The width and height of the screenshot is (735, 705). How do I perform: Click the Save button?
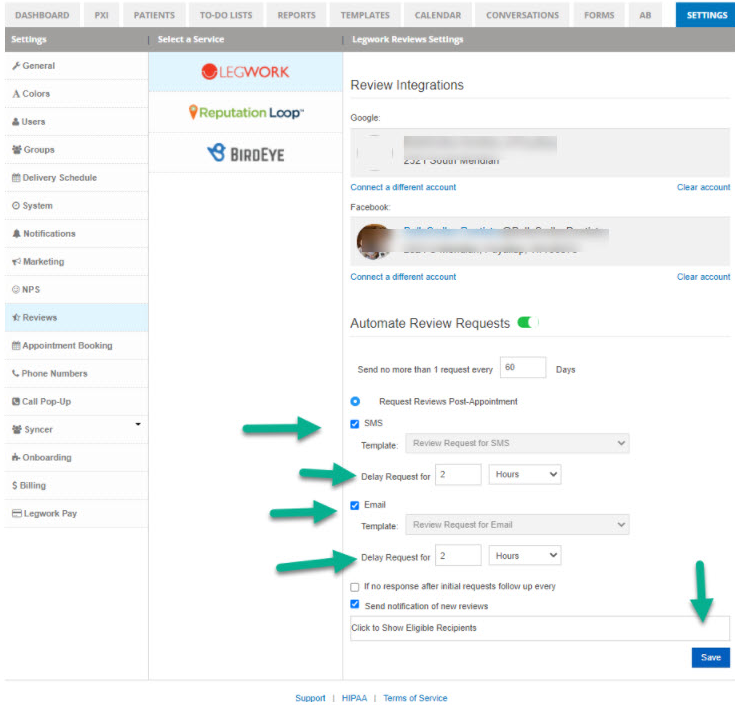click(x=710, y=657)
